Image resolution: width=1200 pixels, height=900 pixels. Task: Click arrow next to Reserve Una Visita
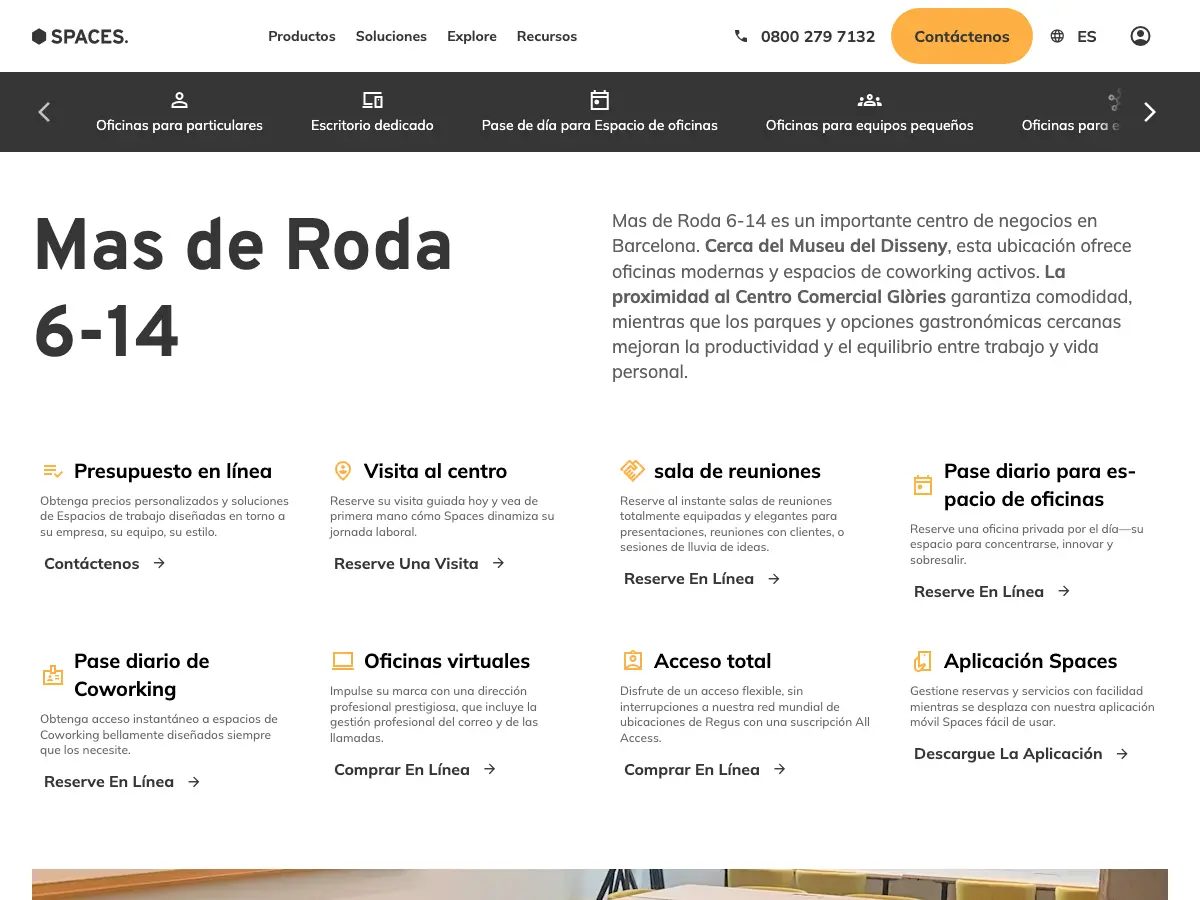pyautogui.click(x=498, y=563)
